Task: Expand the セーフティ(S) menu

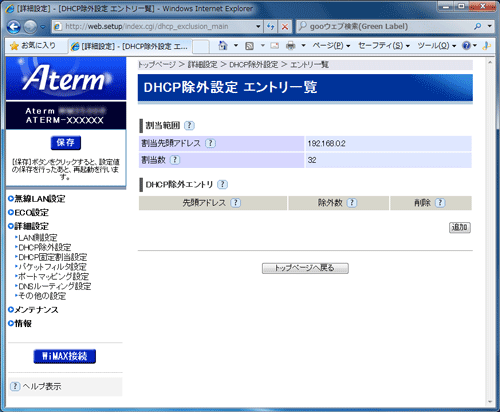Action: tap(384, 46)
